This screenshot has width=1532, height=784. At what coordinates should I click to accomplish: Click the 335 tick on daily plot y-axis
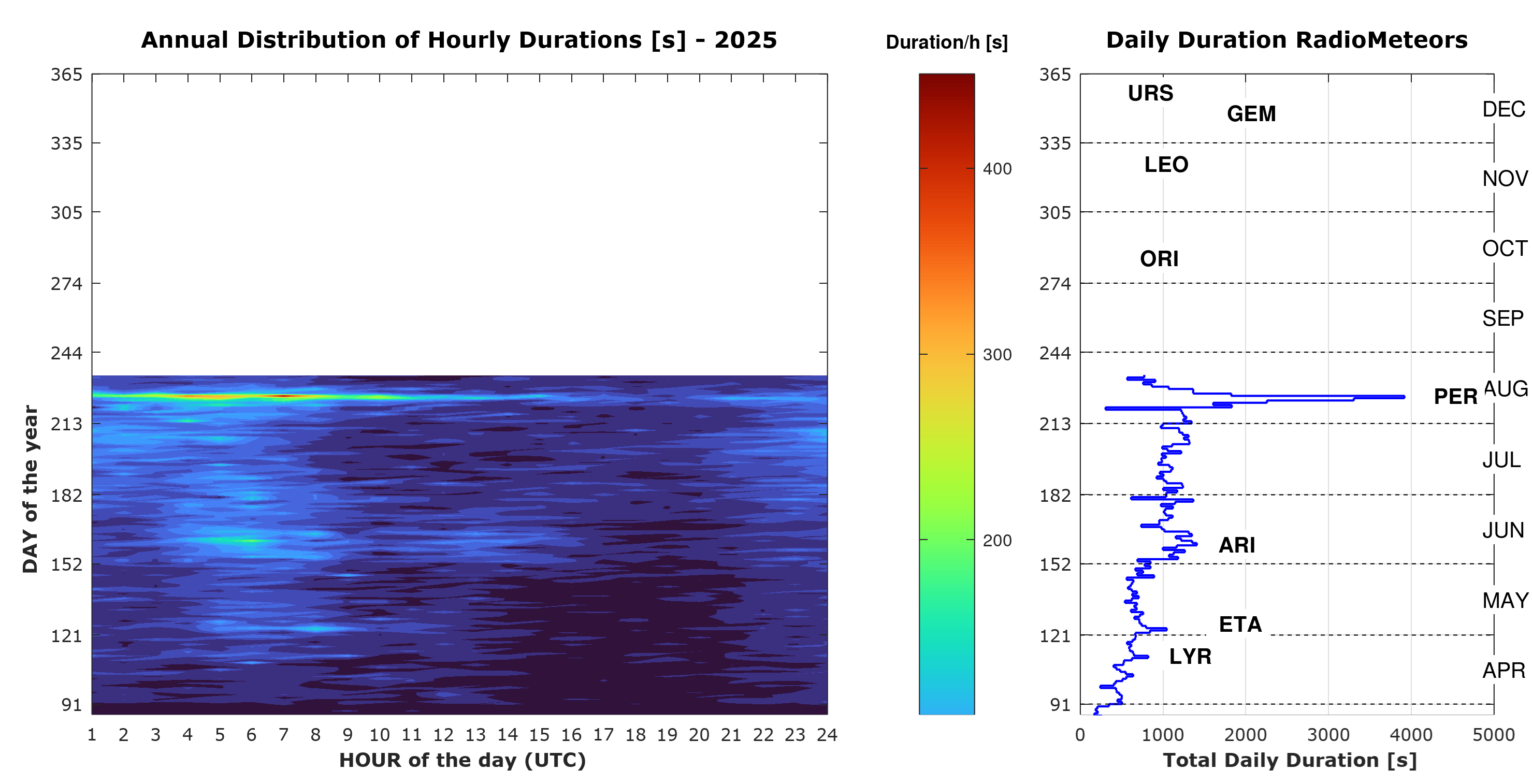coord(1055,143)
